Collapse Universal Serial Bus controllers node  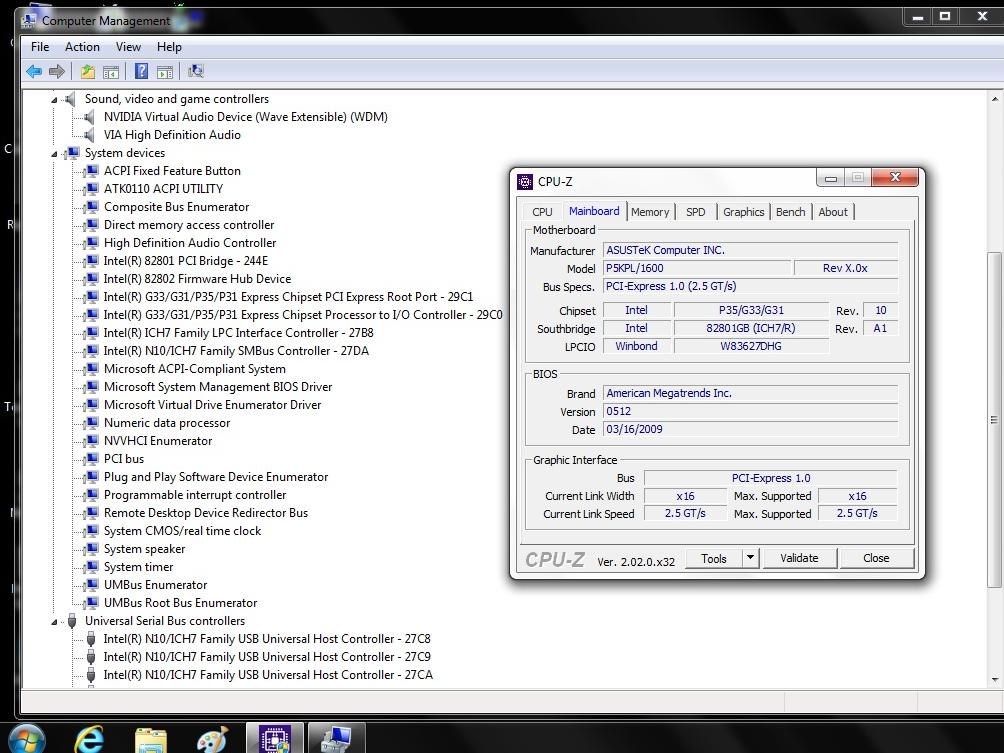pyautogui.click(x=54, y=622)
